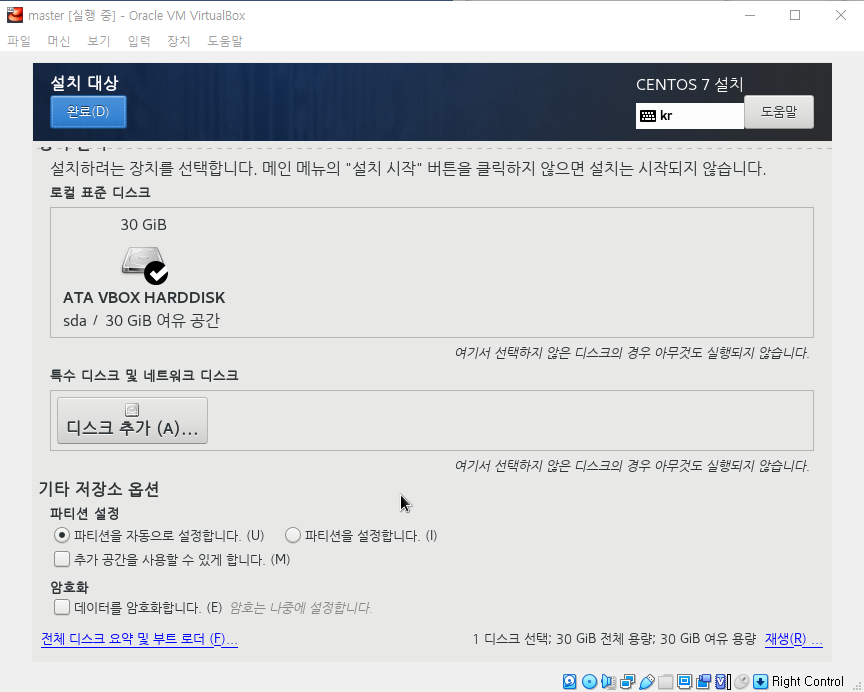Click the mouse integration status icon
This screenshot has height=692, width=864.
click(x=742, y=682)
